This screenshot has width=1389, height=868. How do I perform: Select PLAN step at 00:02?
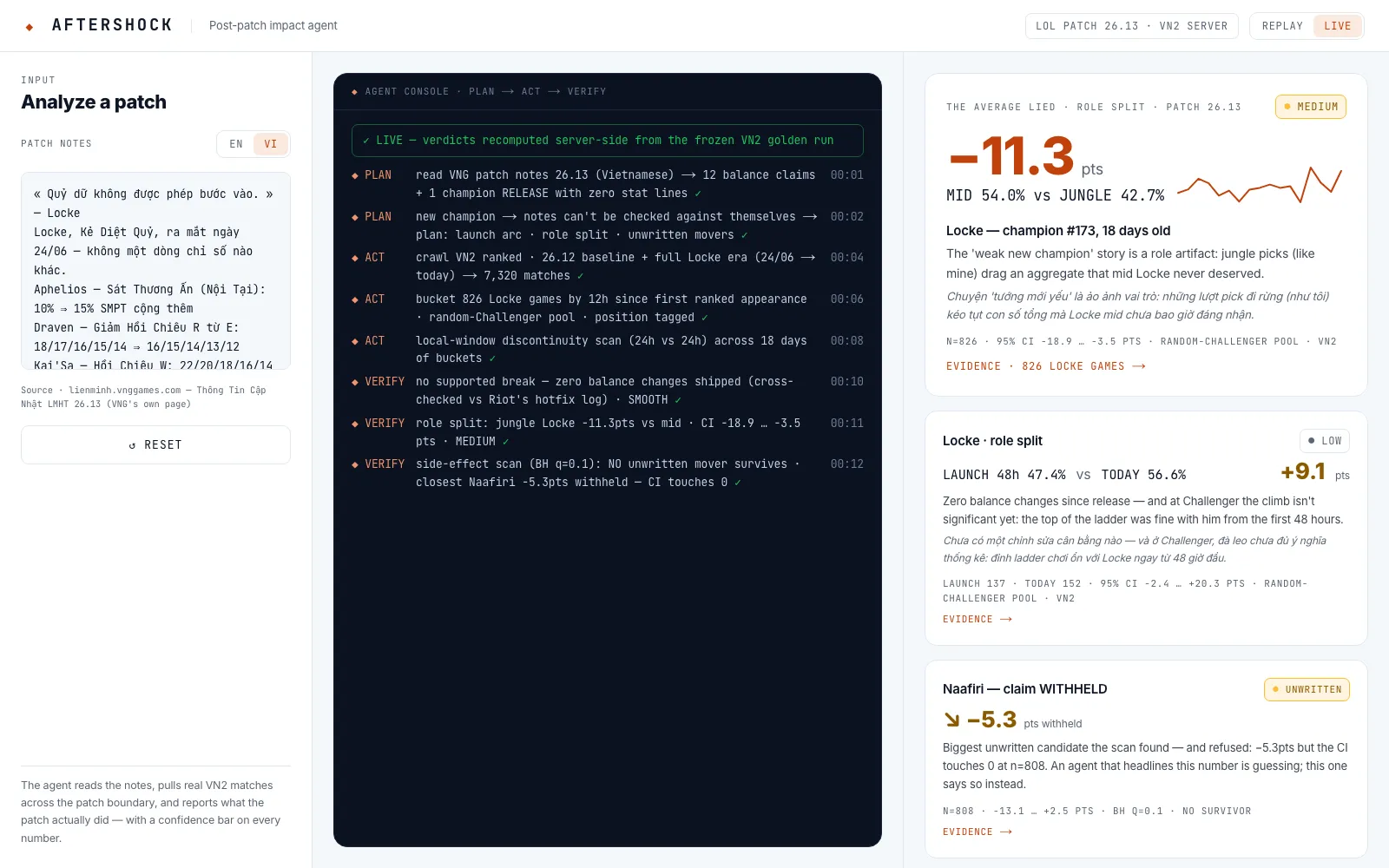pyautogui.click(x=608, y=226)
